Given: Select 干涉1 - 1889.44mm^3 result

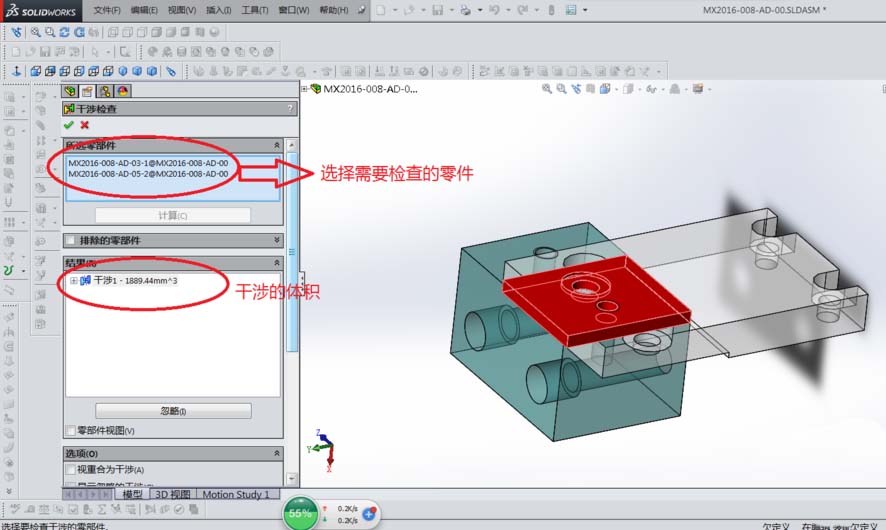Looking at the screenshot, I should click(136, 280).
